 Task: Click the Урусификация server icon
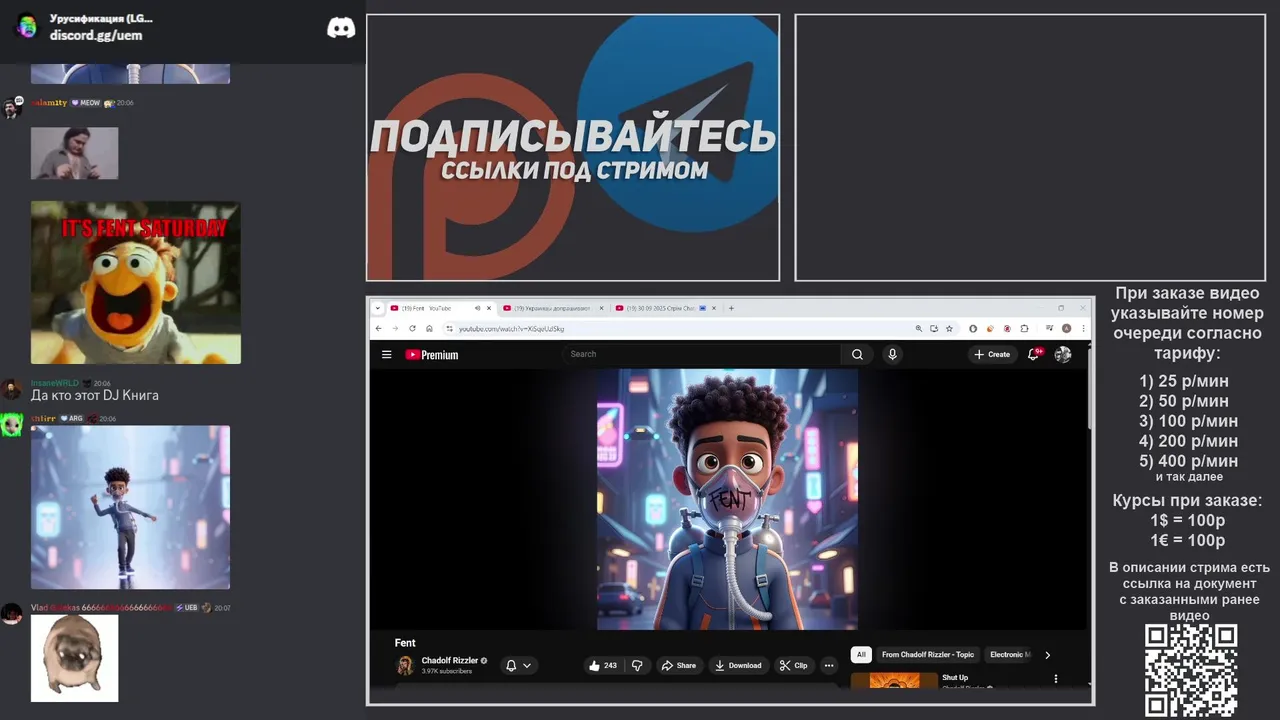coord(27,27)
